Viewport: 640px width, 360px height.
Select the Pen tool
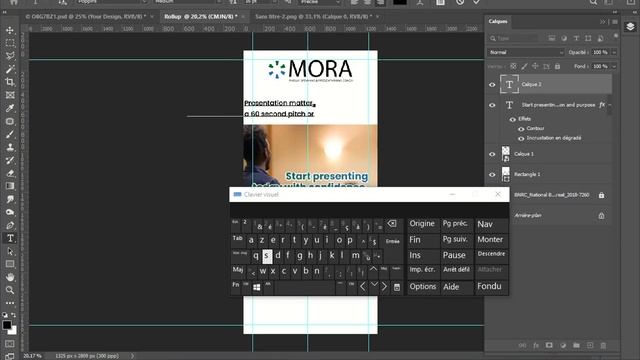coord(10,225)
